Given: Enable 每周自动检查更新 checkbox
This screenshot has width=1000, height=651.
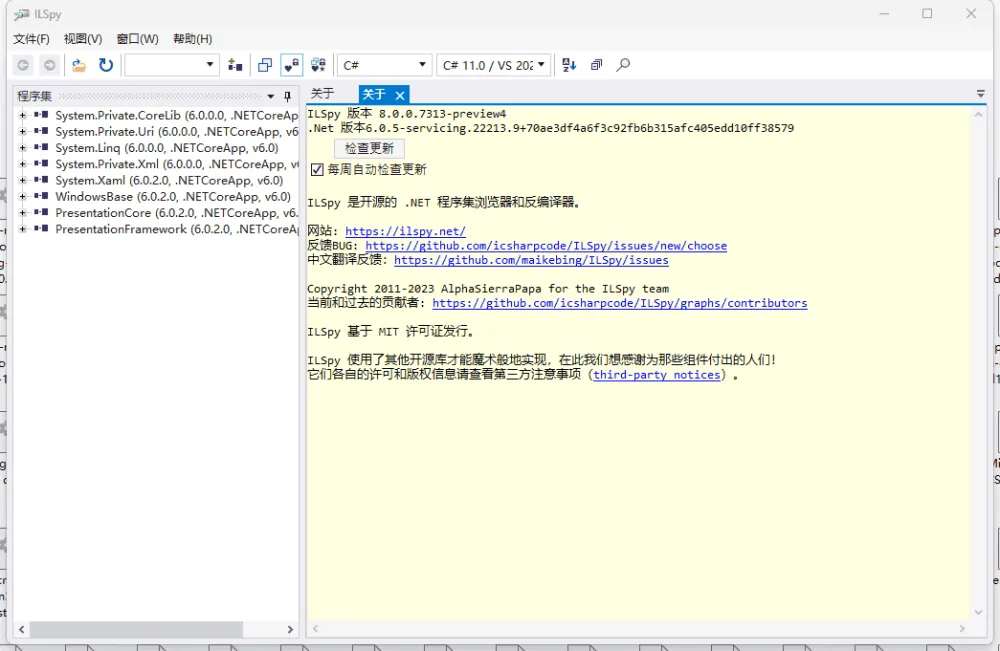Looking at the screenshot, I should (317, 168).
